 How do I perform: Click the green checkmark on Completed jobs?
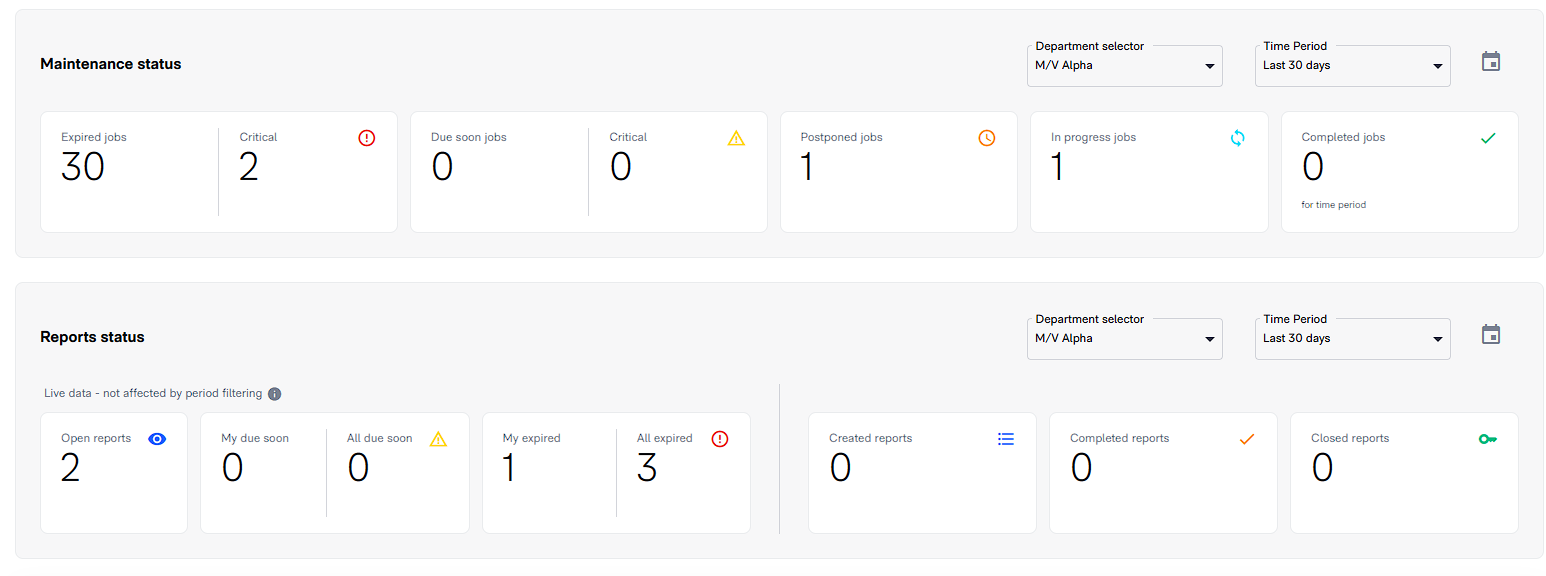[1487, 138]
